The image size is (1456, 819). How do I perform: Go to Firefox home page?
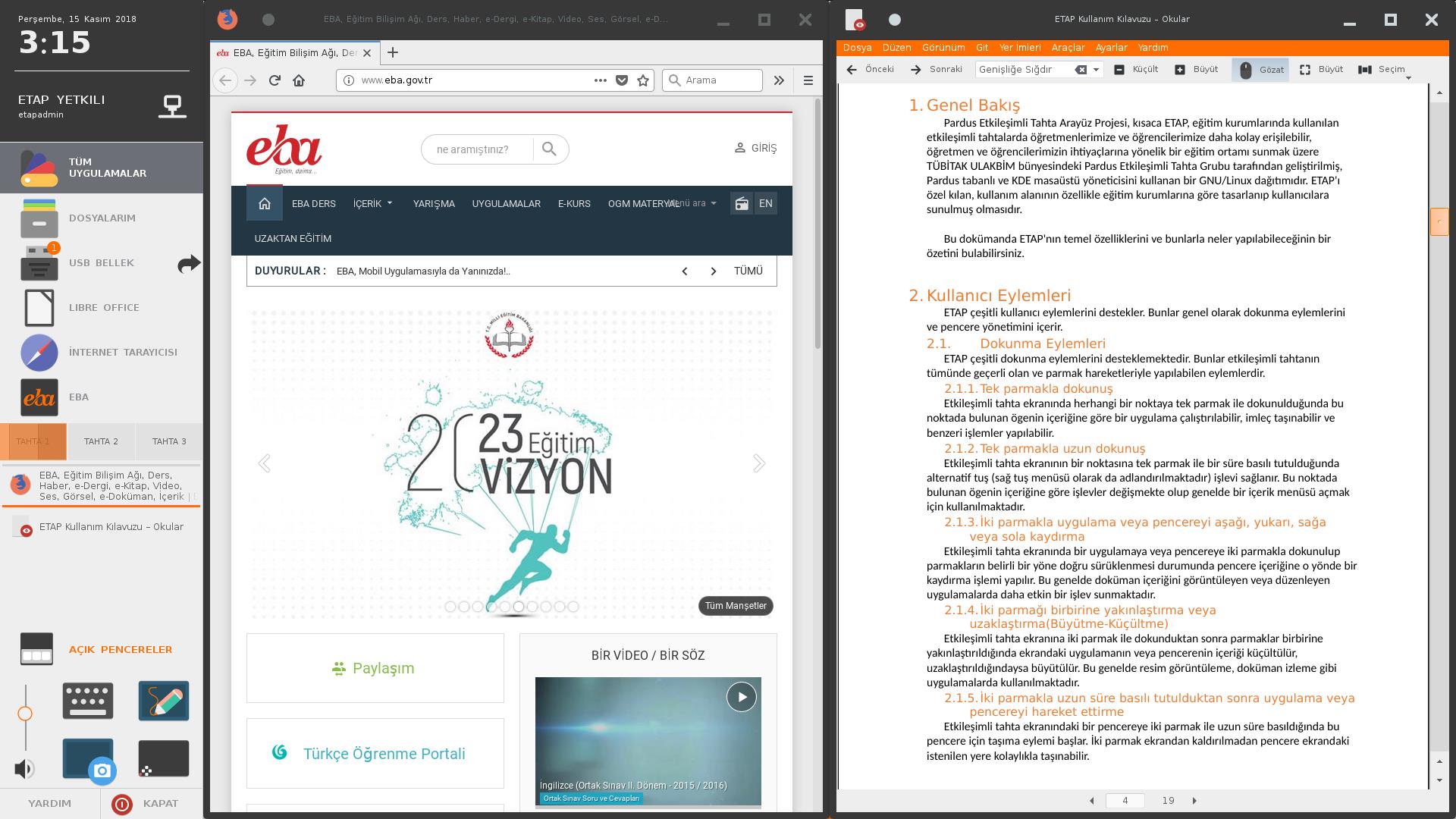coord(299,80)
